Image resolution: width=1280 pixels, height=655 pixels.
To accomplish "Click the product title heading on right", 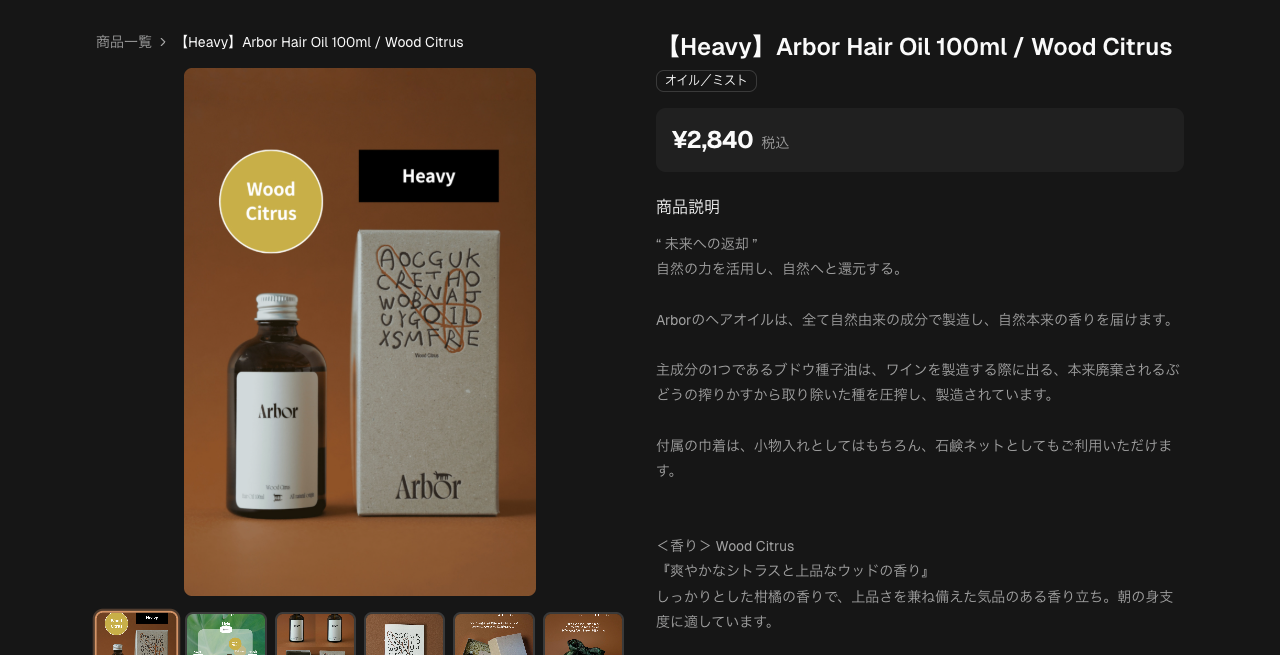I will [x=915, y=47].
